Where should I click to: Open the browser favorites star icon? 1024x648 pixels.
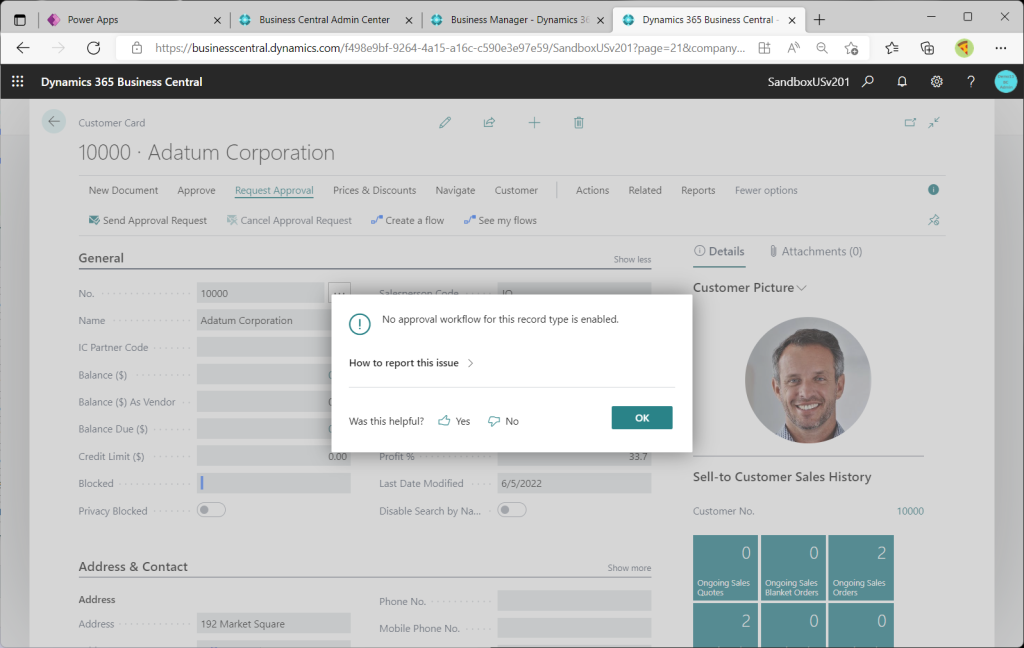point(851,48)
